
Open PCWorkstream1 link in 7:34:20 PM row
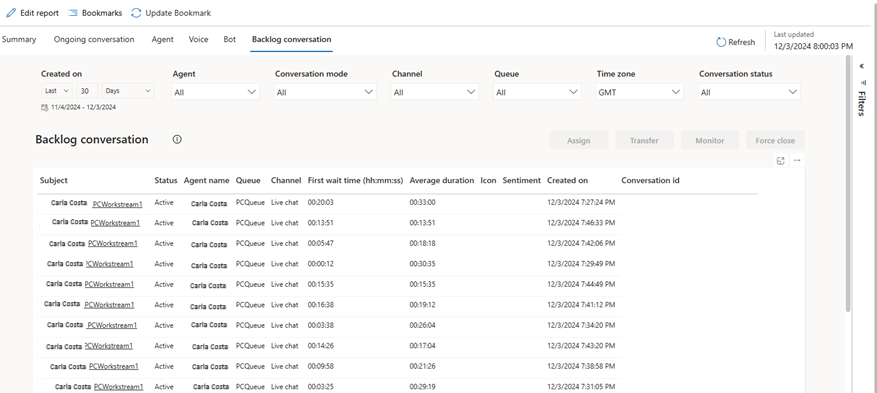coord(112,325)
